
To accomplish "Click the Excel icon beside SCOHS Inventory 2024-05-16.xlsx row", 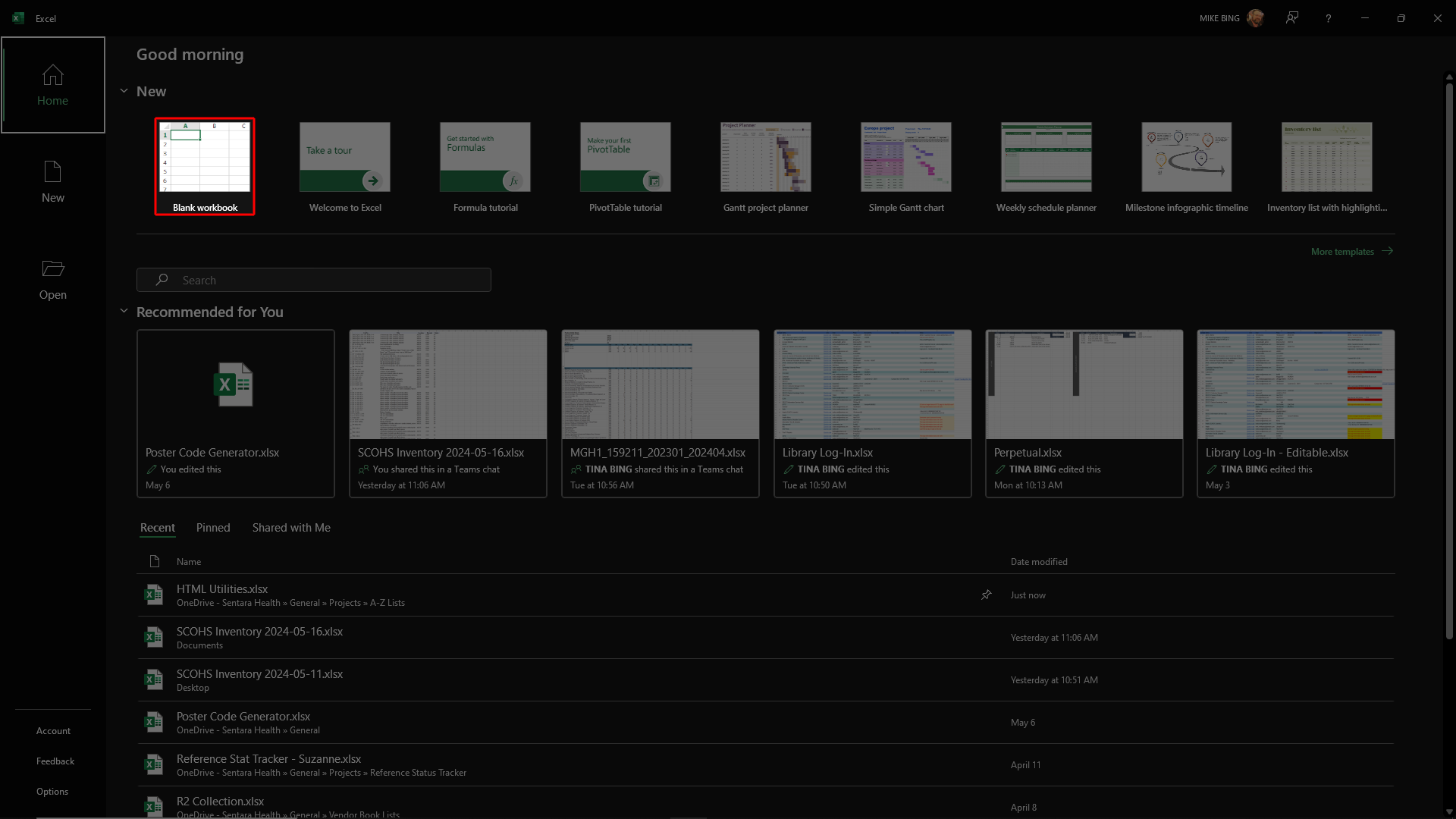I will [x=154, y=637].
